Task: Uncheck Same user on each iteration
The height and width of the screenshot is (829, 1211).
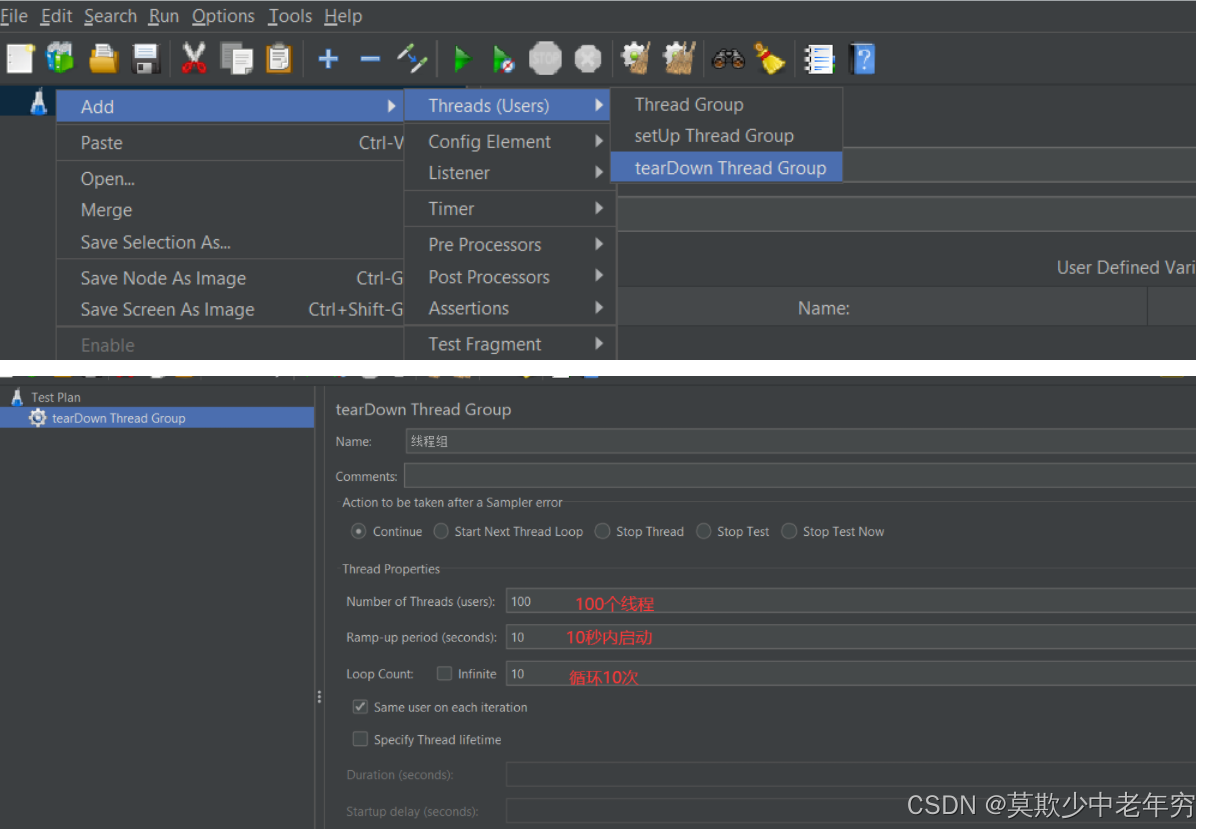Action: (x=360, y=707)
